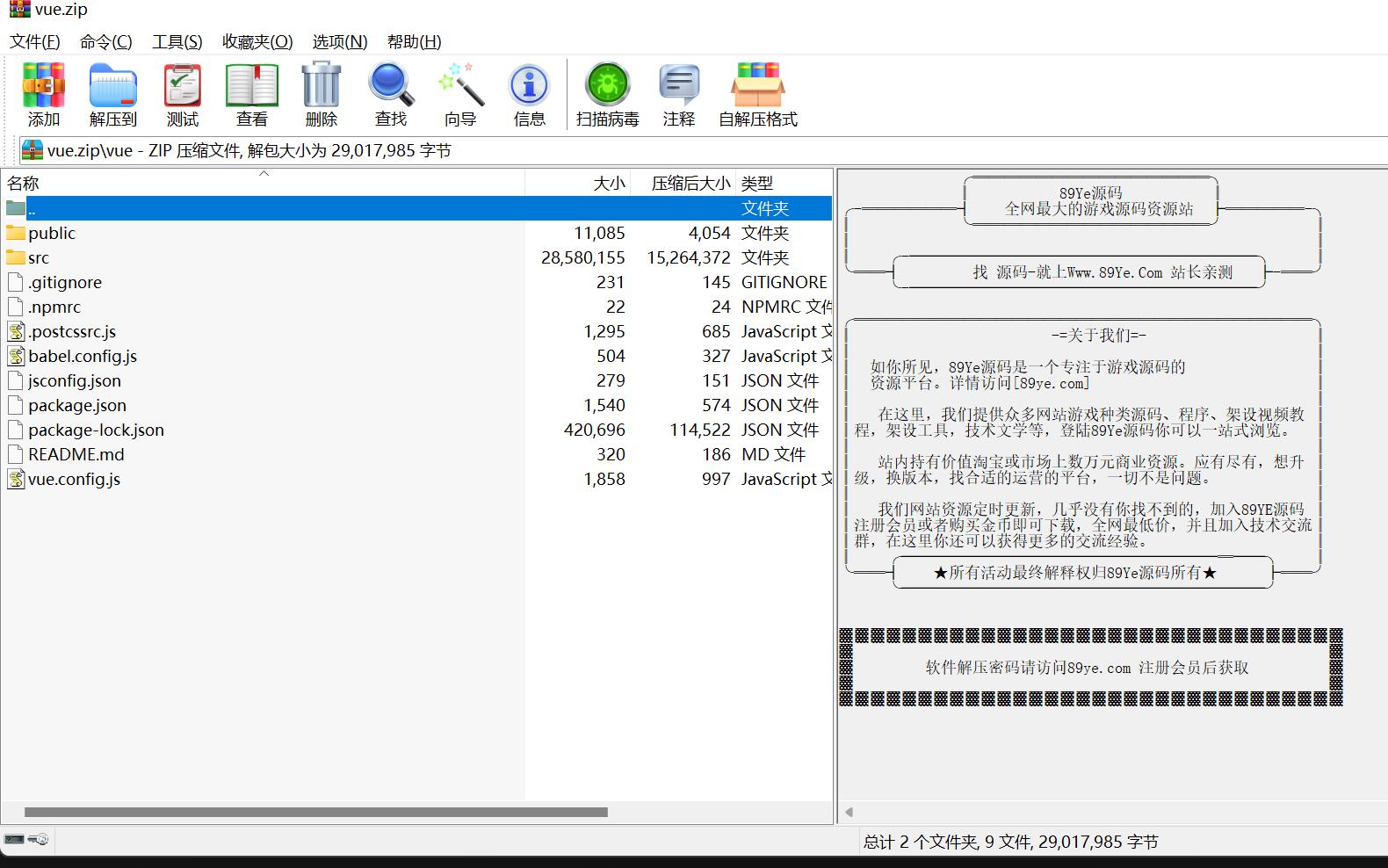Click the Delete (删除) trash icon

[x=322, y=84]
